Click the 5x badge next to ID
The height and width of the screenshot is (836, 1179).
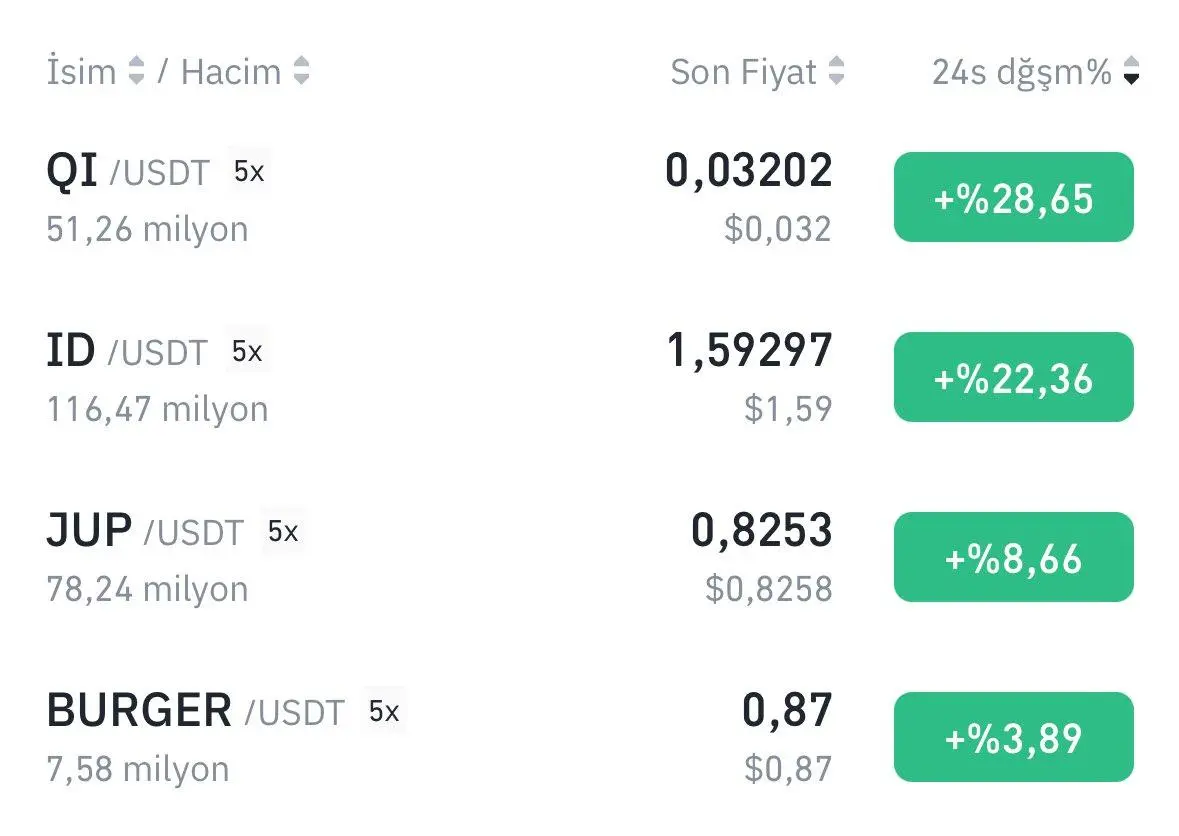[247, 351]
